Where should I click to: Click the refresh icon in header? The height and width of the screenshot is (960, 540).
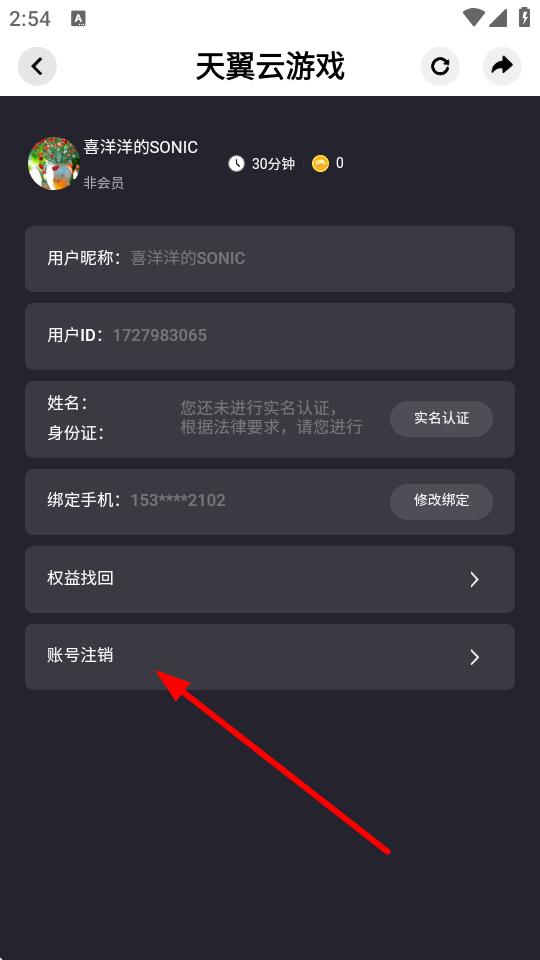pyautogui.click(x=440, y=66)
